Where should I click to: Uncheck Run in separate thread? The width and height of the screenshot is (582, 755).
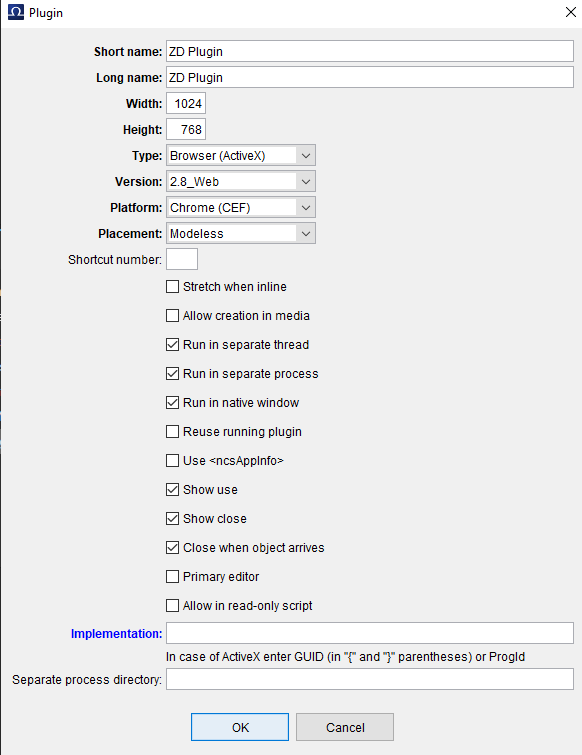tap(172, 345)
